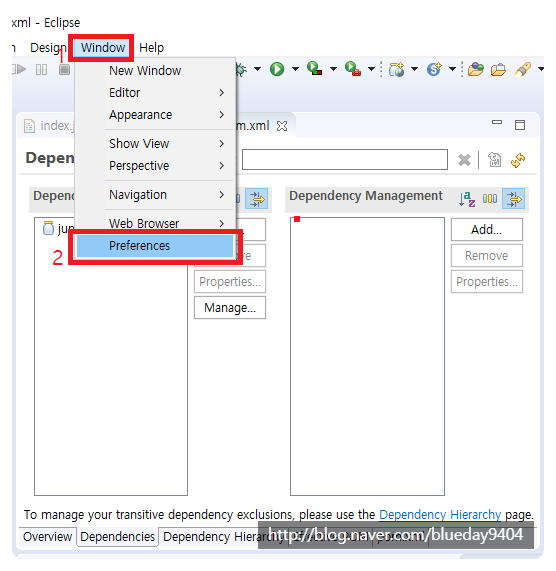Open the Help menu
The height and width of the screenshot is (571, 556).
tap(151, 48)
